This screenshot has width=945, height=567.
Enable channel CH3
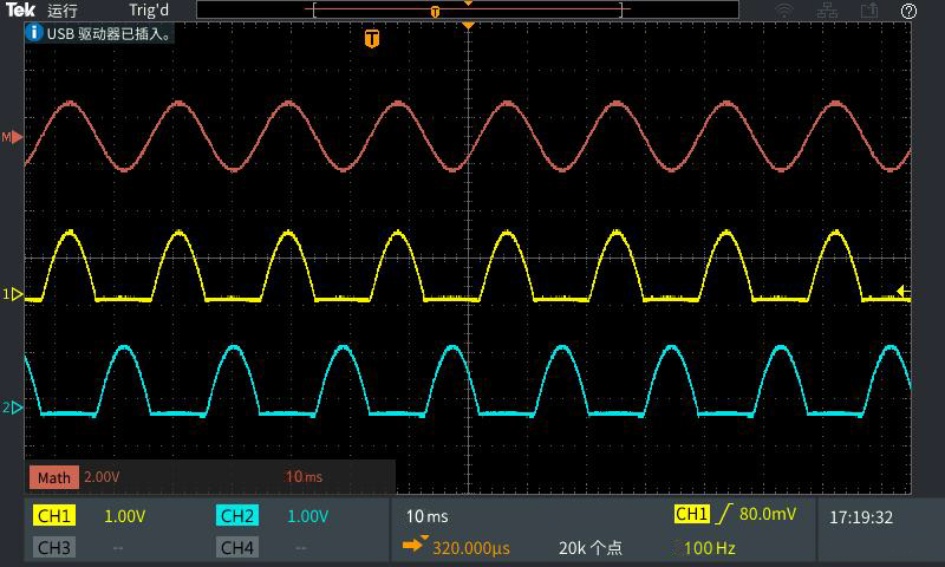54,547
